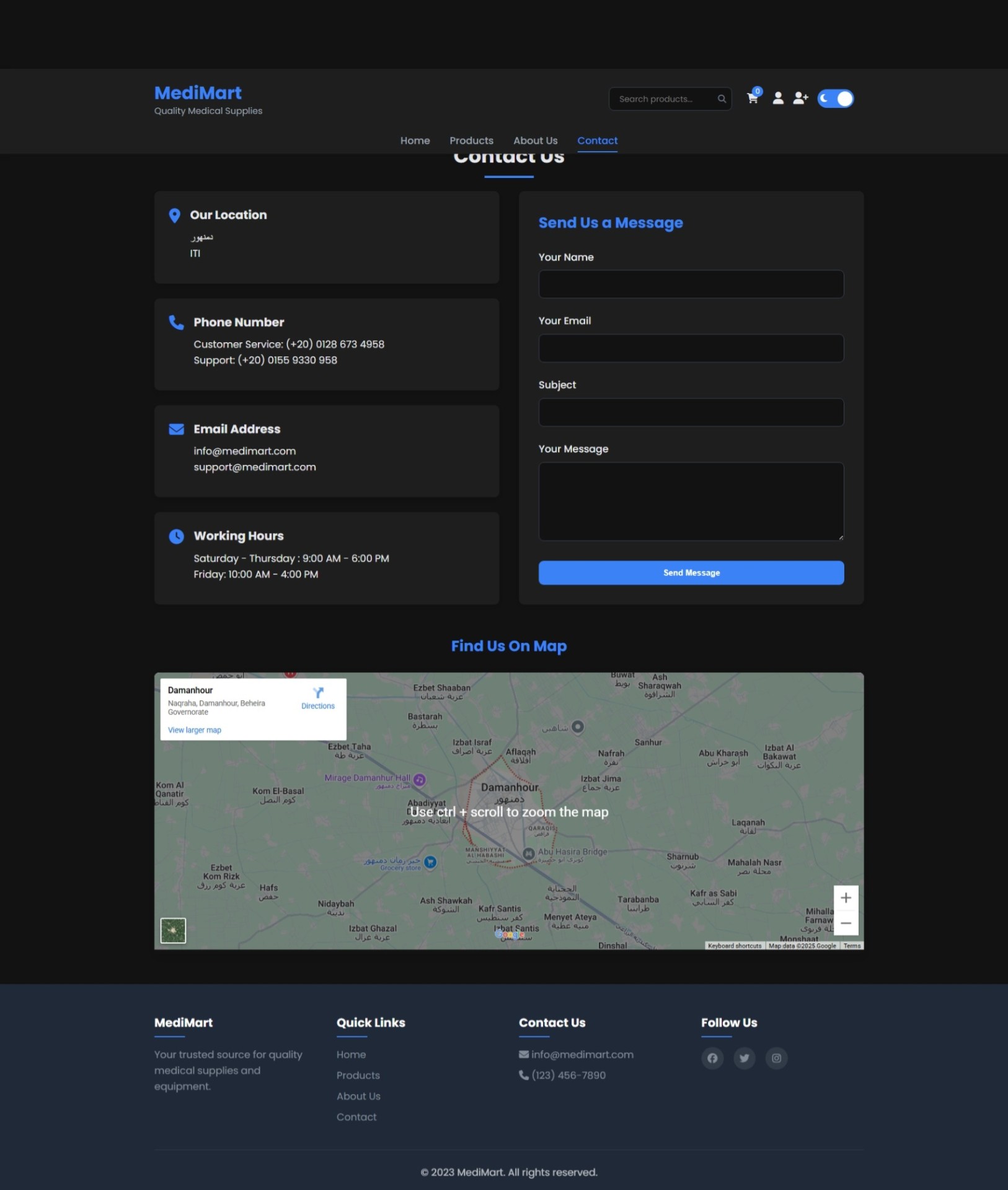The width and height of the screenshot is (1008, 1190).
Task: Open the Facebook icon in Follow Us
Action: [x=712, y=1058]
